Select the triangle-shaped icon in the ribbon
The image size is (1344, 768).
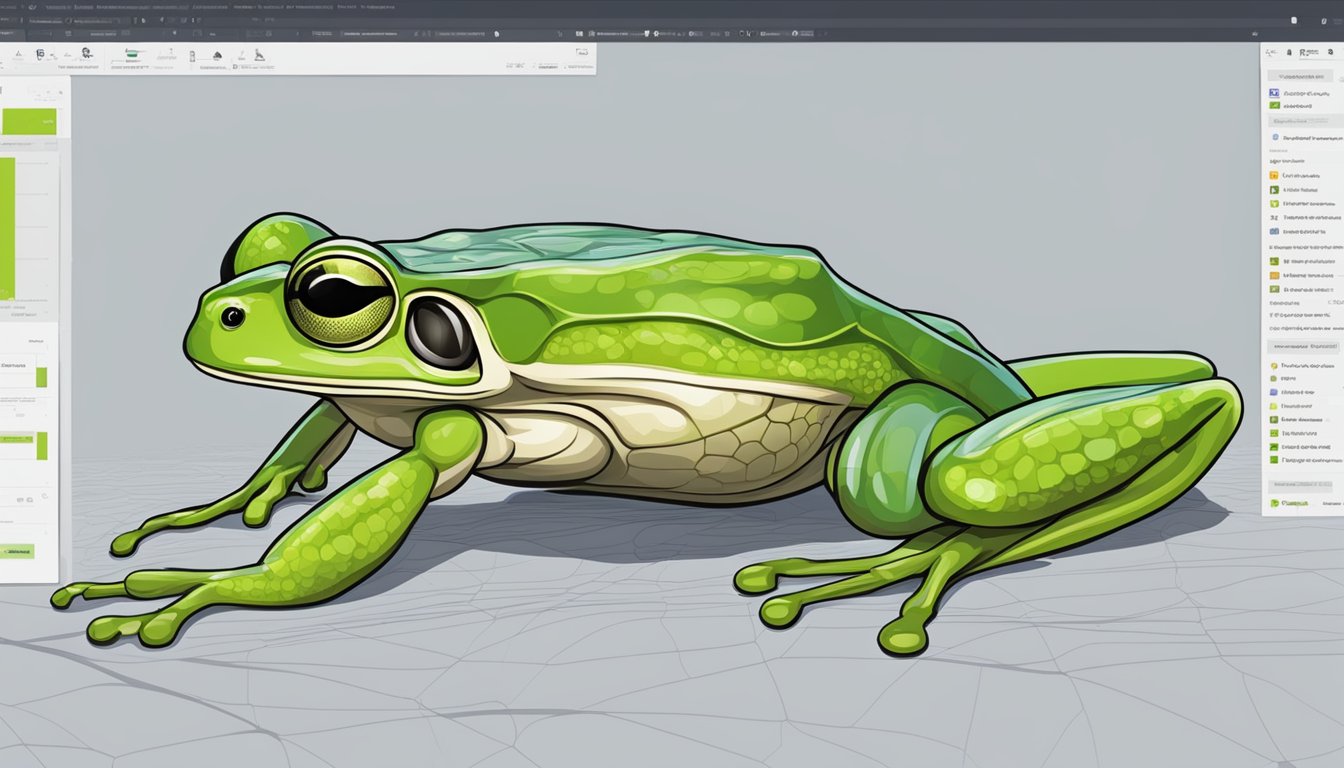click(x=18, y=55)
